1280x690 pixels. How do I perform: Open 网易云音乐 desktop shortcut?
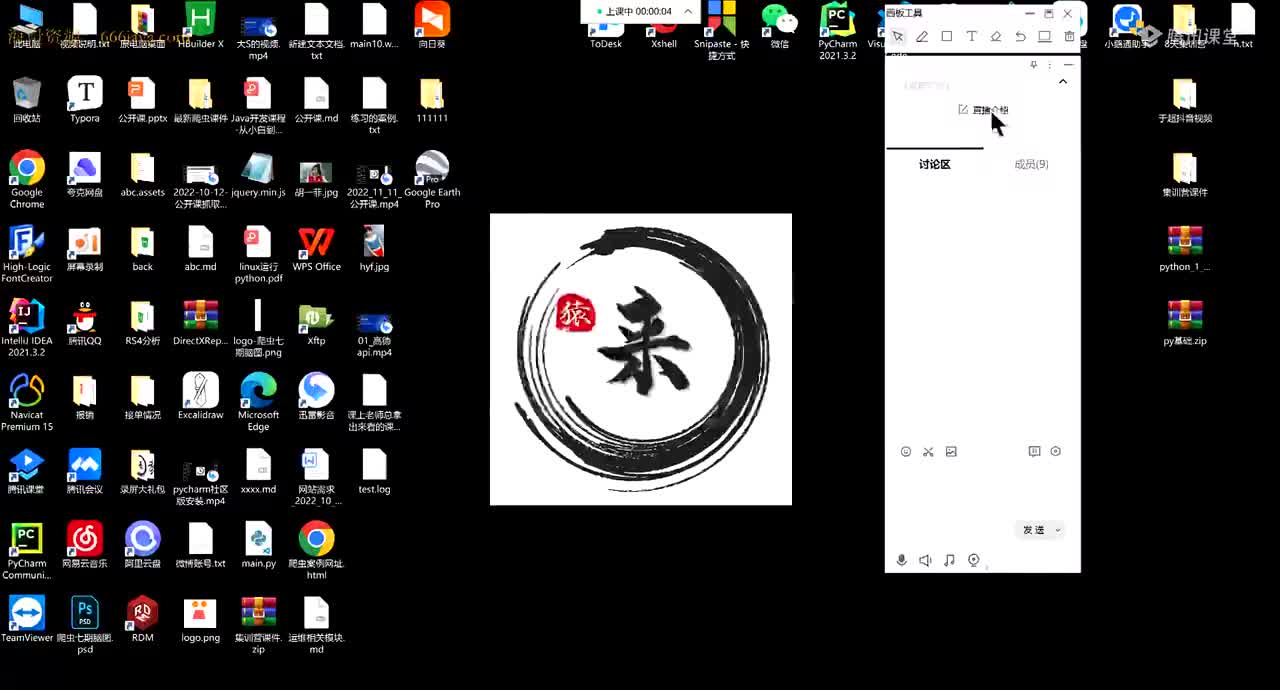(85, 545)
